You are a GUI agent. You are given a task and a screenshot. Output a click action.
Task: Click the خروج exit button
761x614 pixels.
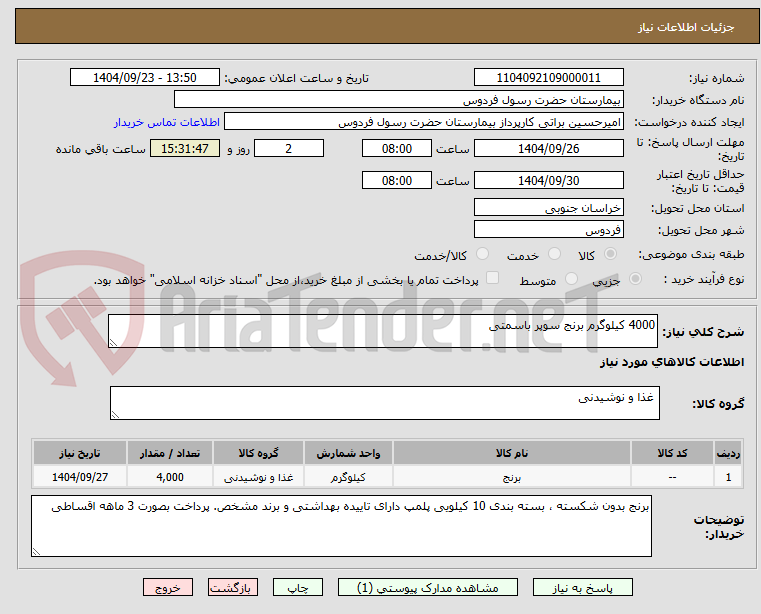[167, 587]
